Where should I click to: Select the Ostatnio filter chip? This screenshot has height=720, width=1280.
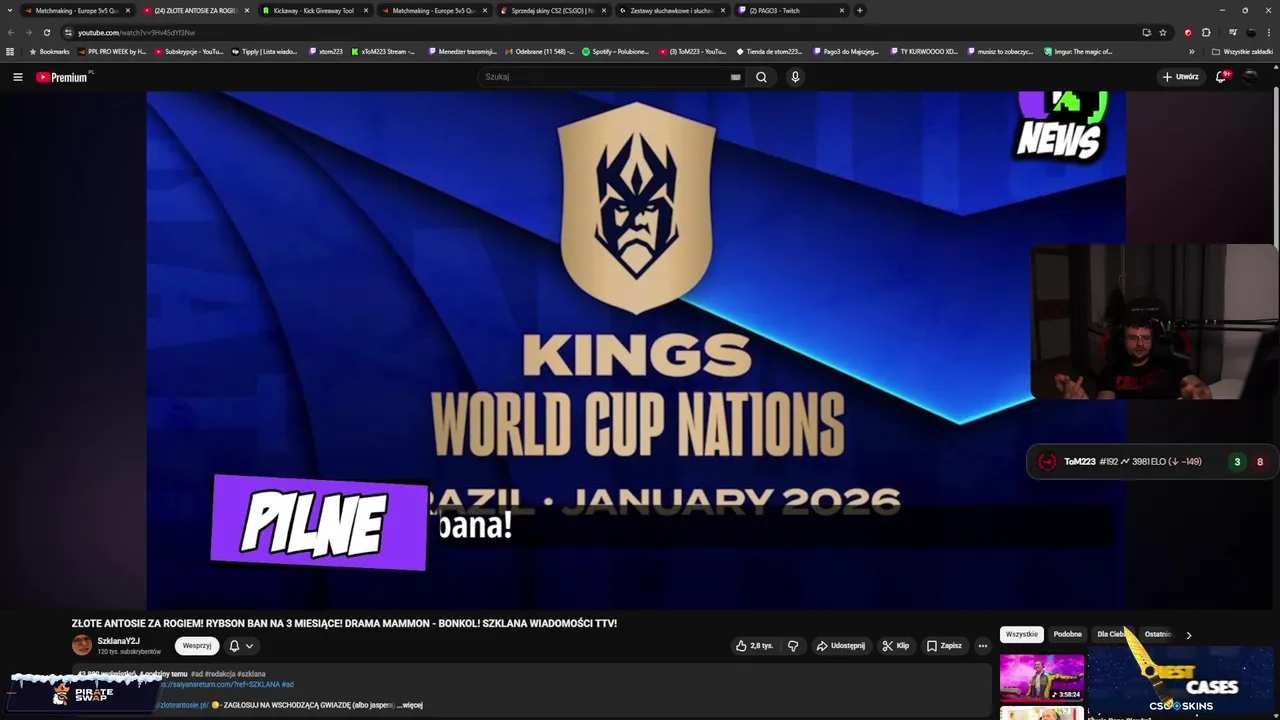pyautogui.click(x=1158, y=634)
